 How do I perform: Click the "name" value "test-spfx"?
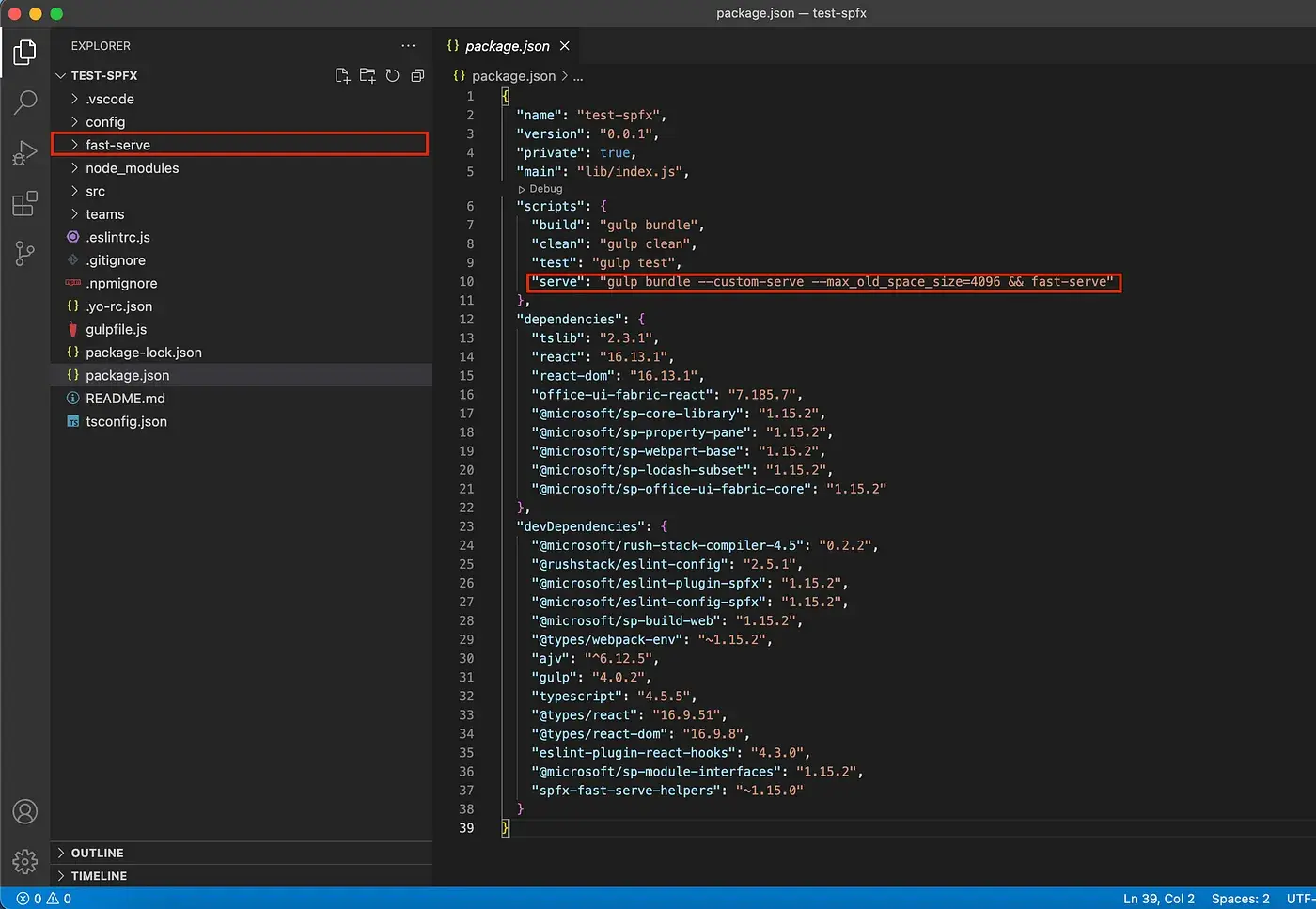click(x=618, y=116)
